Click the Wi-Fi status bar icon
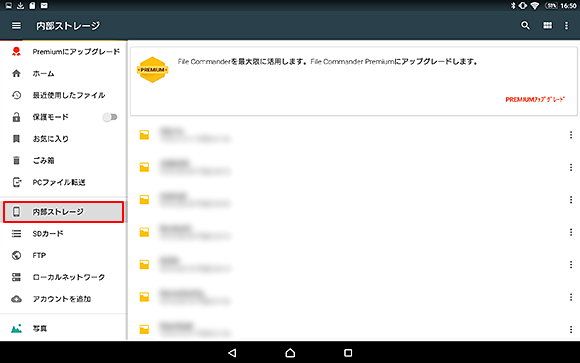 pyautogui.click(x=535, y=6)
